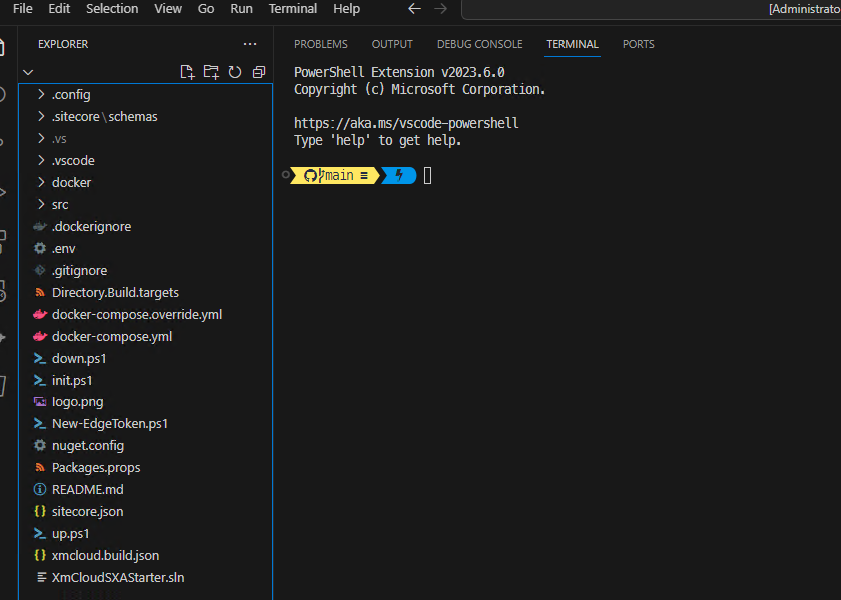Click the GitHub icon in terminal prompt
This screenshot has height=600, width=841.
coord(310,175)
